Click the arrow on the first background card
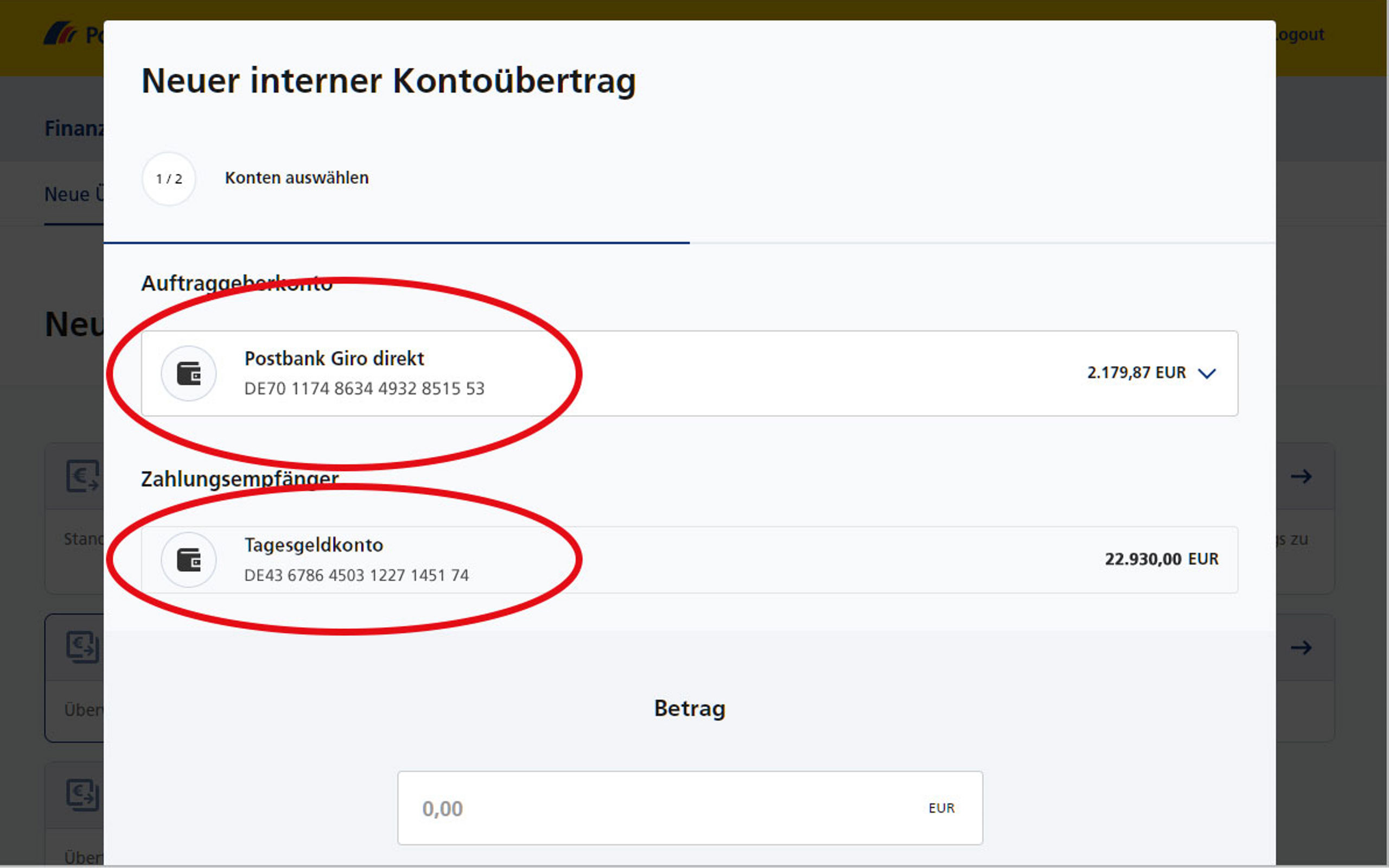1389x868 pixels. [1301, 476]
